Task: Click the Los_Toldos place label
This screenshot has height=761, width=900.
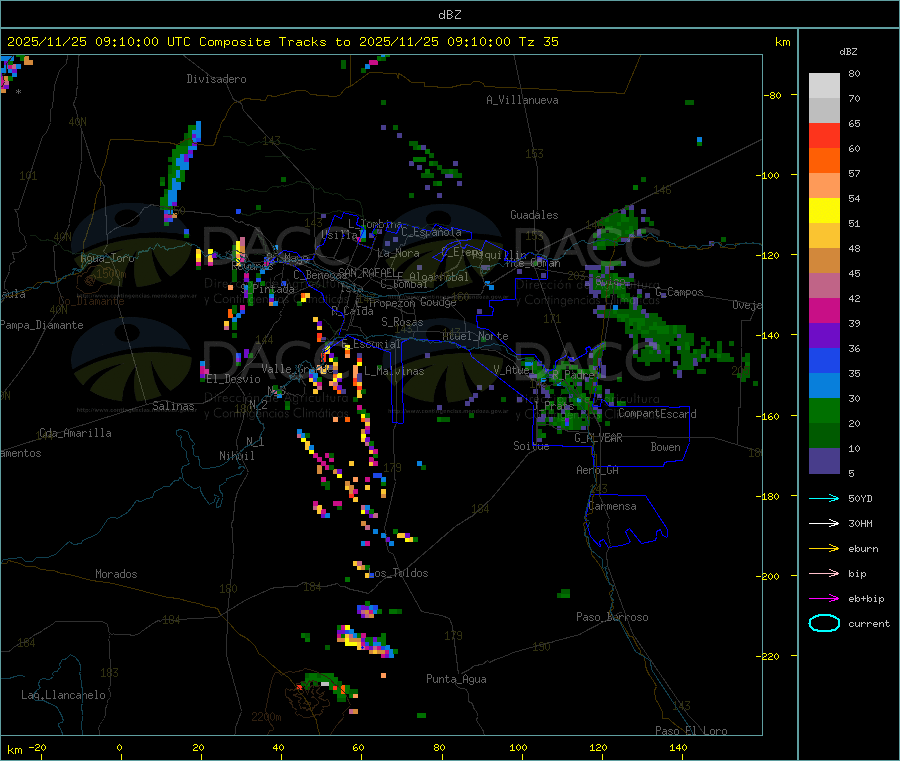Action: click(398, 573)
